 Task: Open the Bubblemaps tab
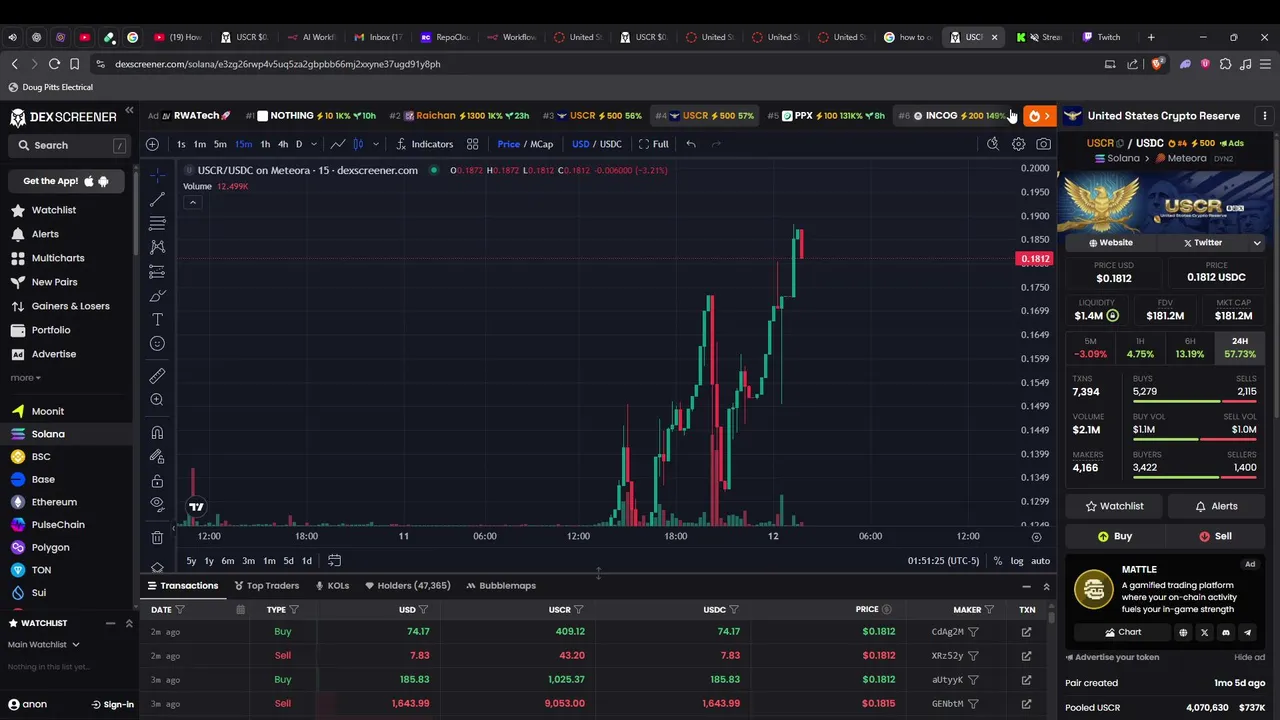click(x=501, y=586)
